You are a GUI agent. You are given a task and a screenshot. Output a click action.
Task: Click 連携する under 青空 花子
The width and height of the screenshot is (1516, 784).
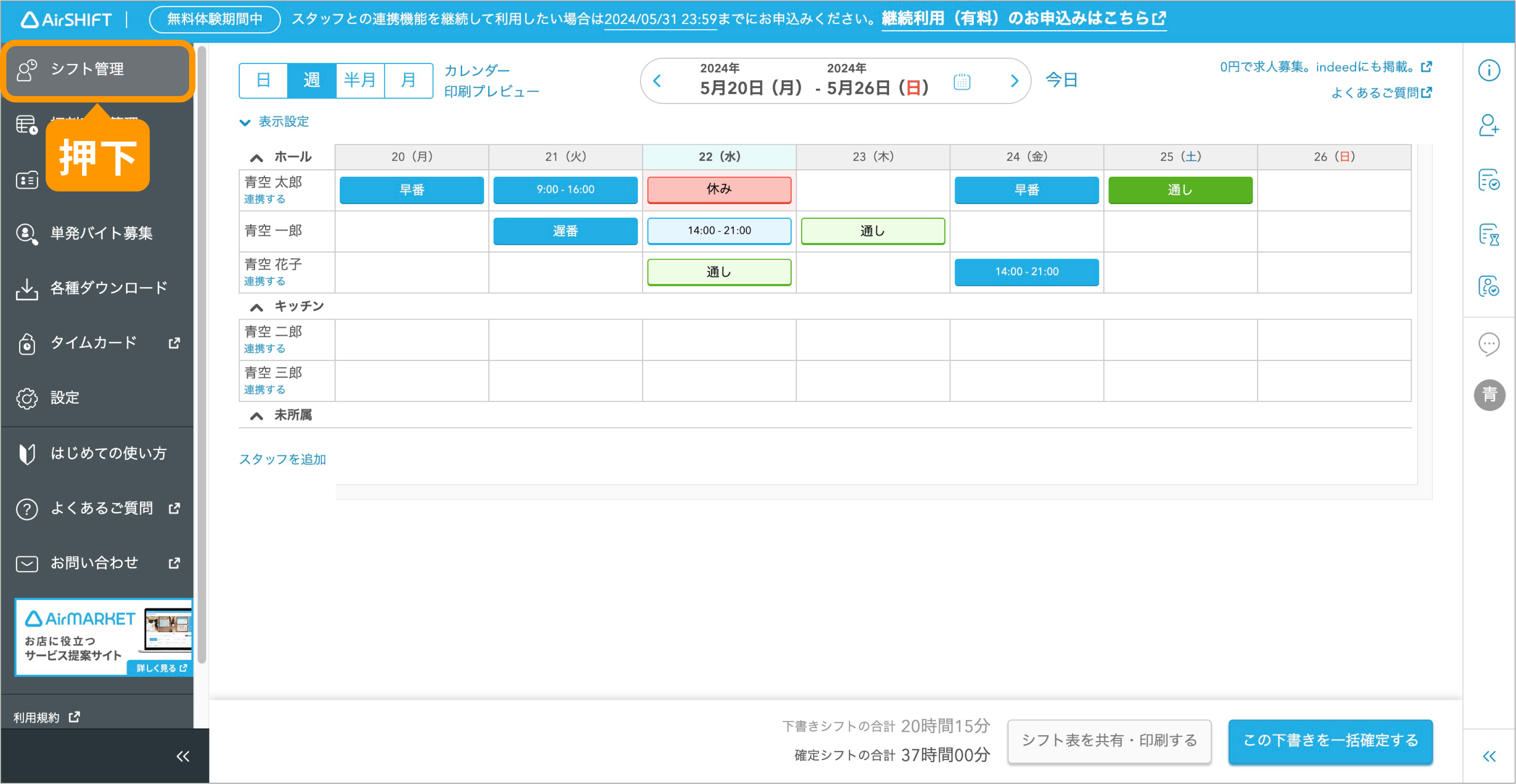[x=264, y=282]
